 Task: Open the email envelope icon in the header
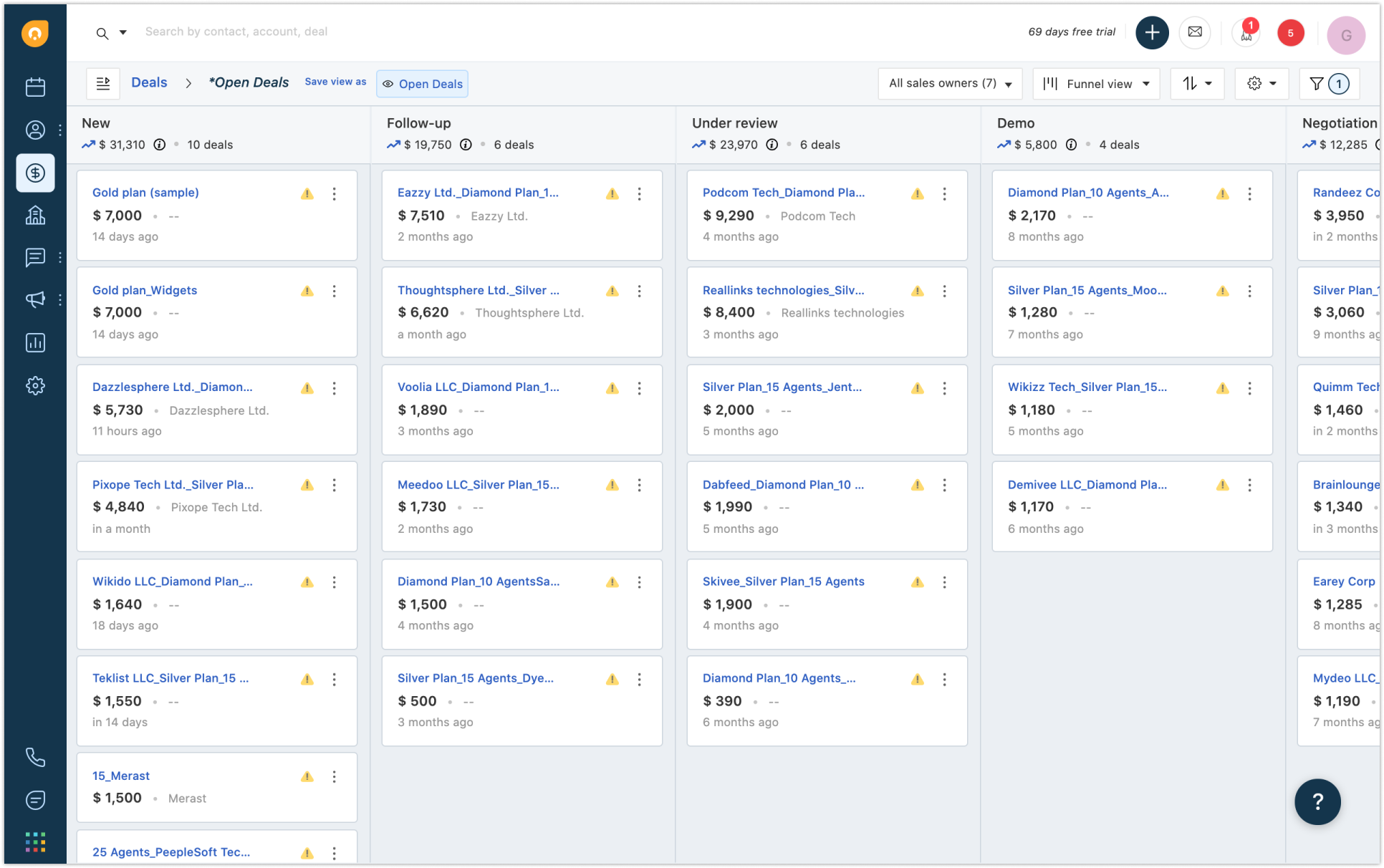(1194, 32)
